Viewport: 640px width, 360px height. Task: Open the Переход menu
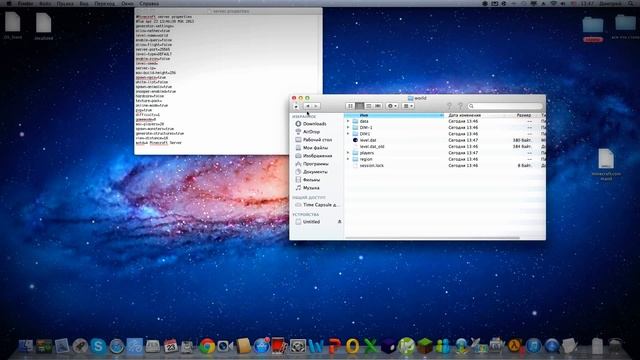(x=104, y=3)
